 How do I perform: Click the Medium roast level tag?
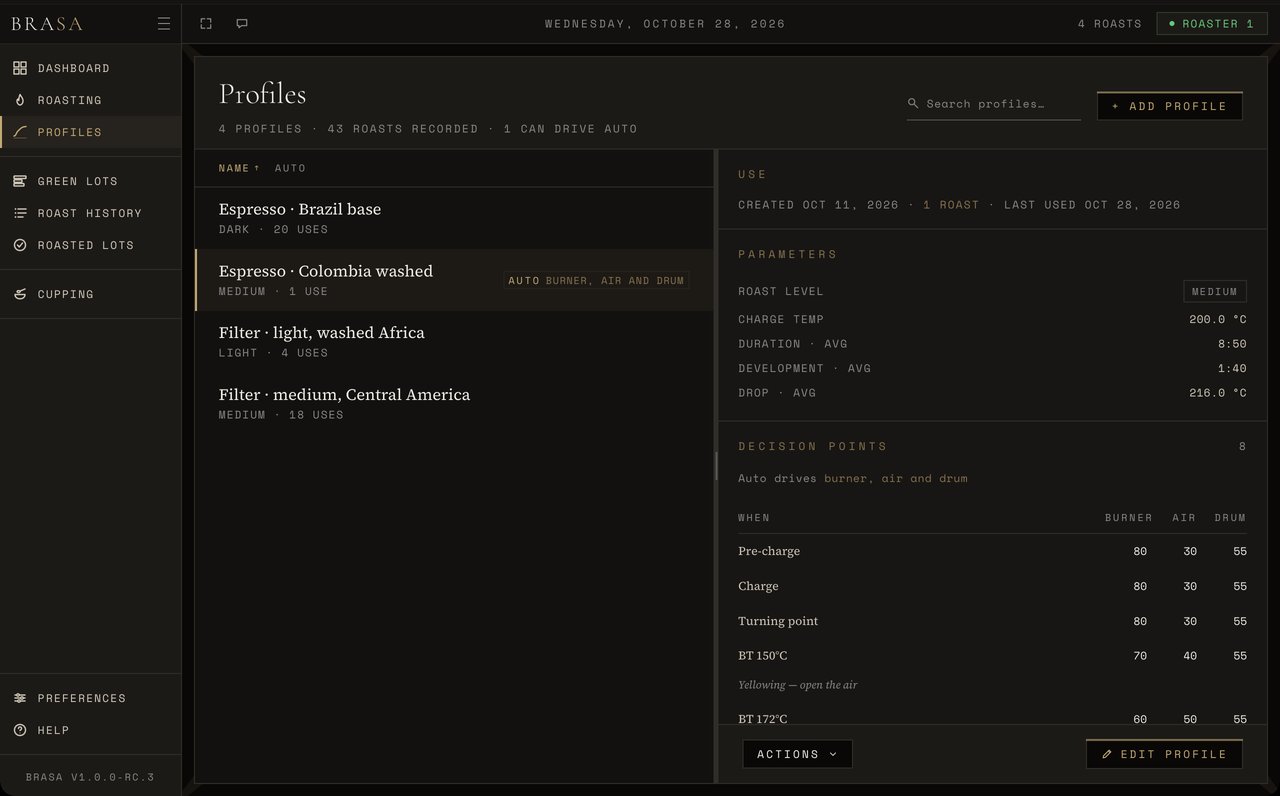(x=1215, y=292)
